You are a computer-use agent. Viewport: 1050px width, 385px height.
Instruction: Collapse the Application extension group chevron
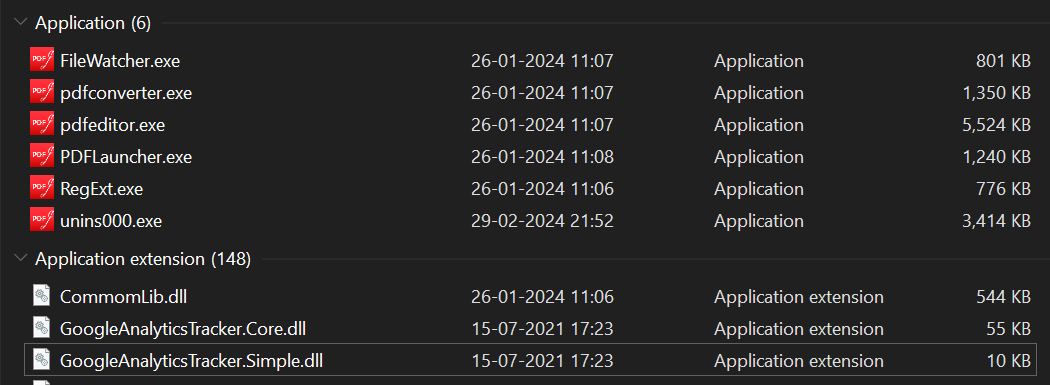point(20,258)
